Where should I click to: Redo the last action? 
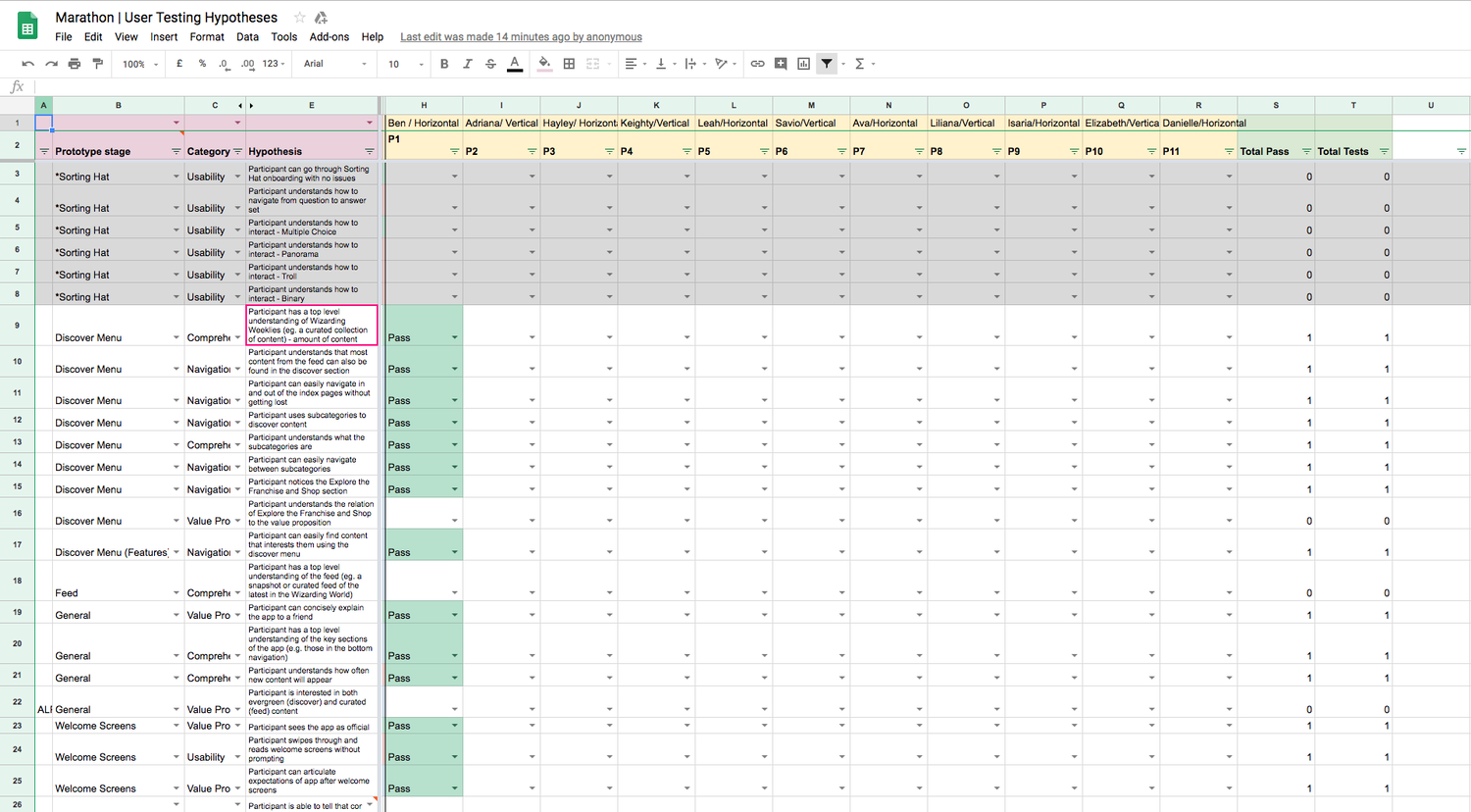(51, 64)
